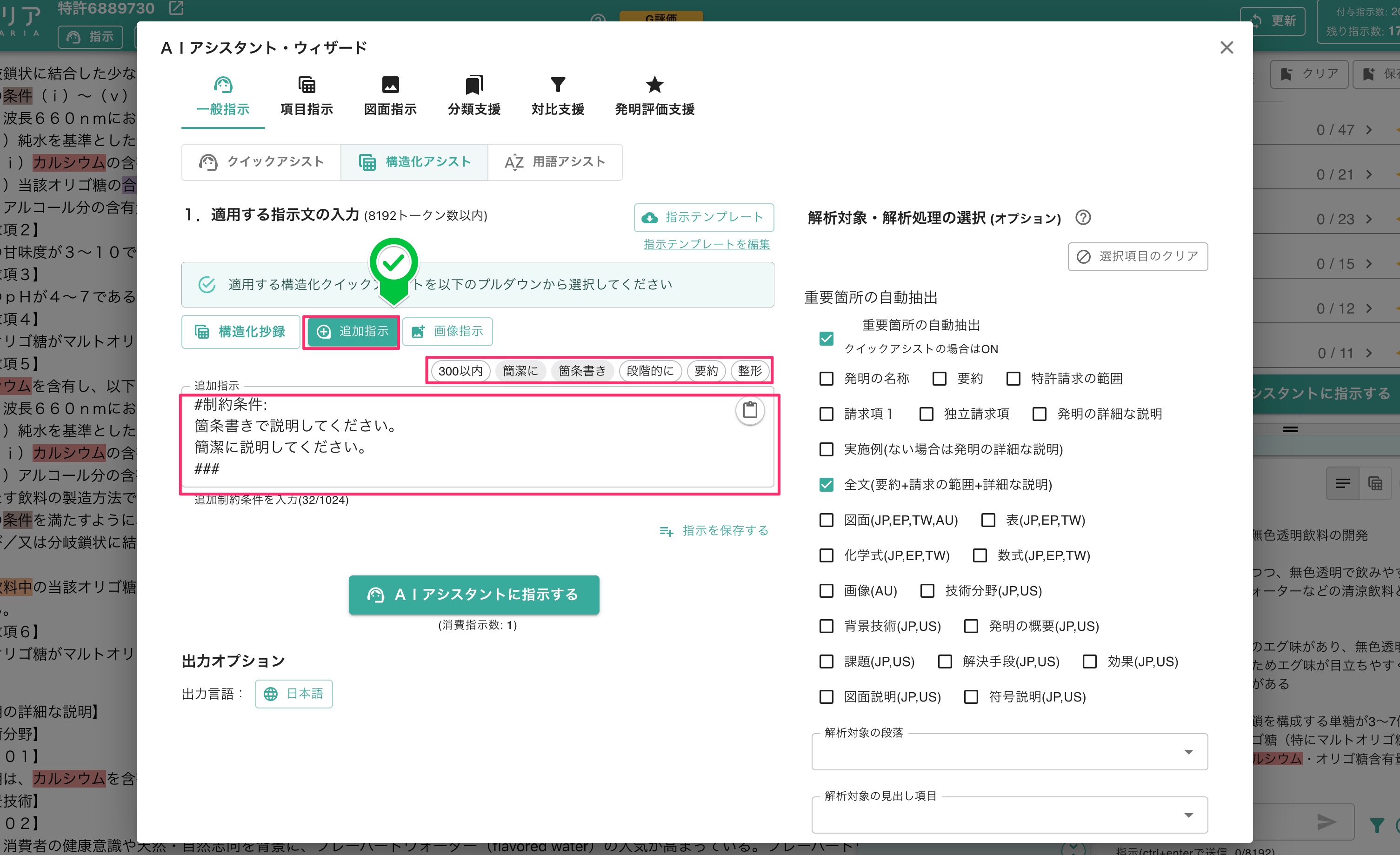
Task: Open the 項目指示 tab
Action: click(x=307, y=97)
